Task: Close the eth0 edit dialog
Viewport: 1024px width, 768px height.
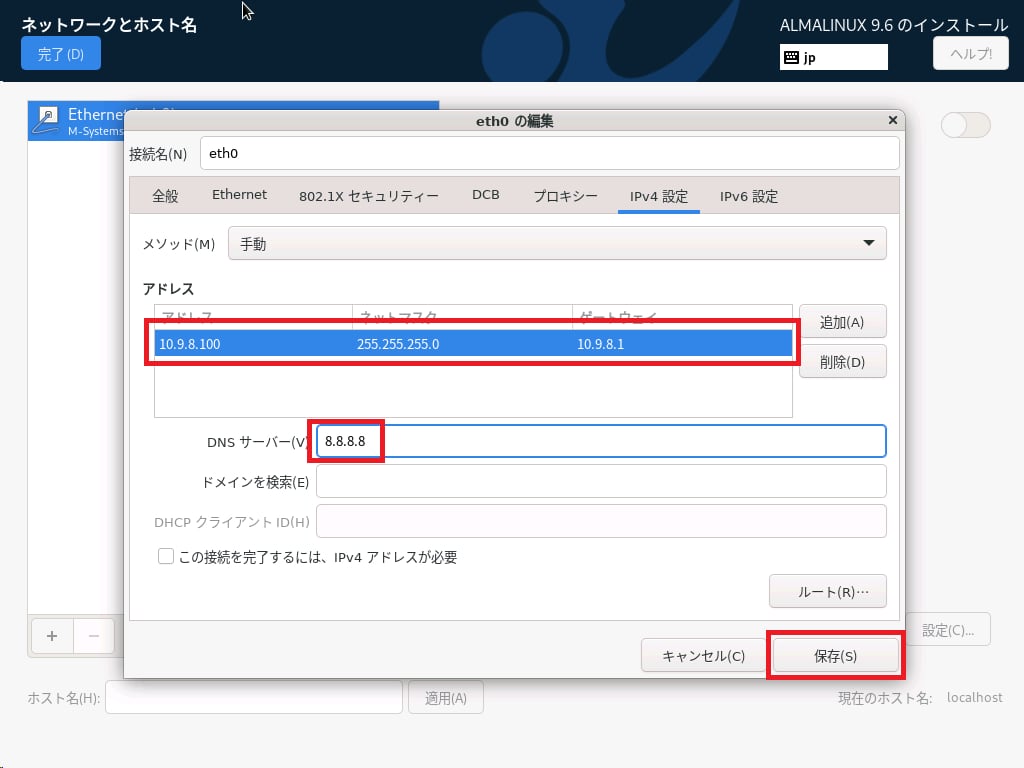Action: [892, 120]
